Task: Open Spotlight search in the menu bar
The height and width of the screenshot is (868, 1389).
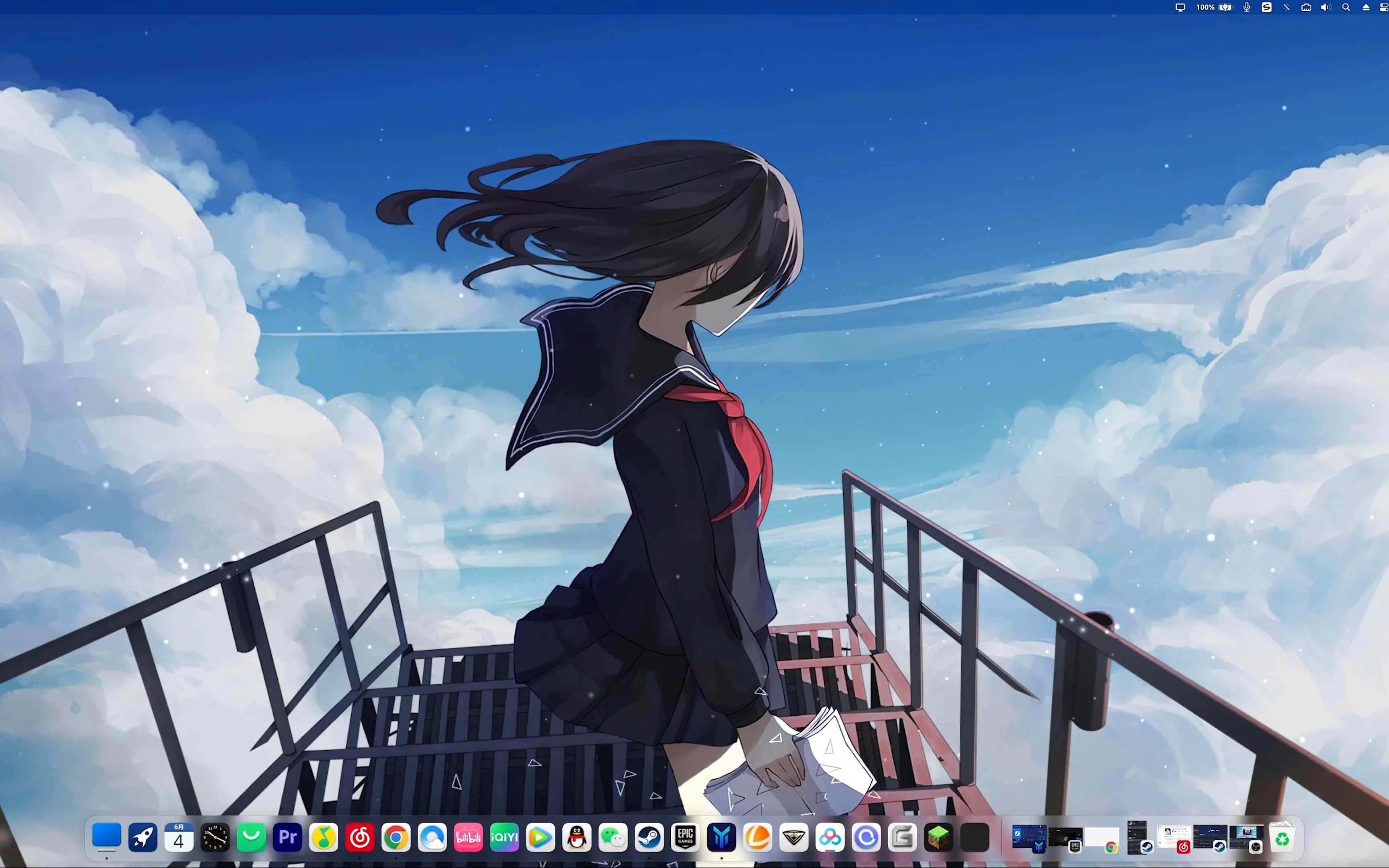Action: [x=1345, y=8]
